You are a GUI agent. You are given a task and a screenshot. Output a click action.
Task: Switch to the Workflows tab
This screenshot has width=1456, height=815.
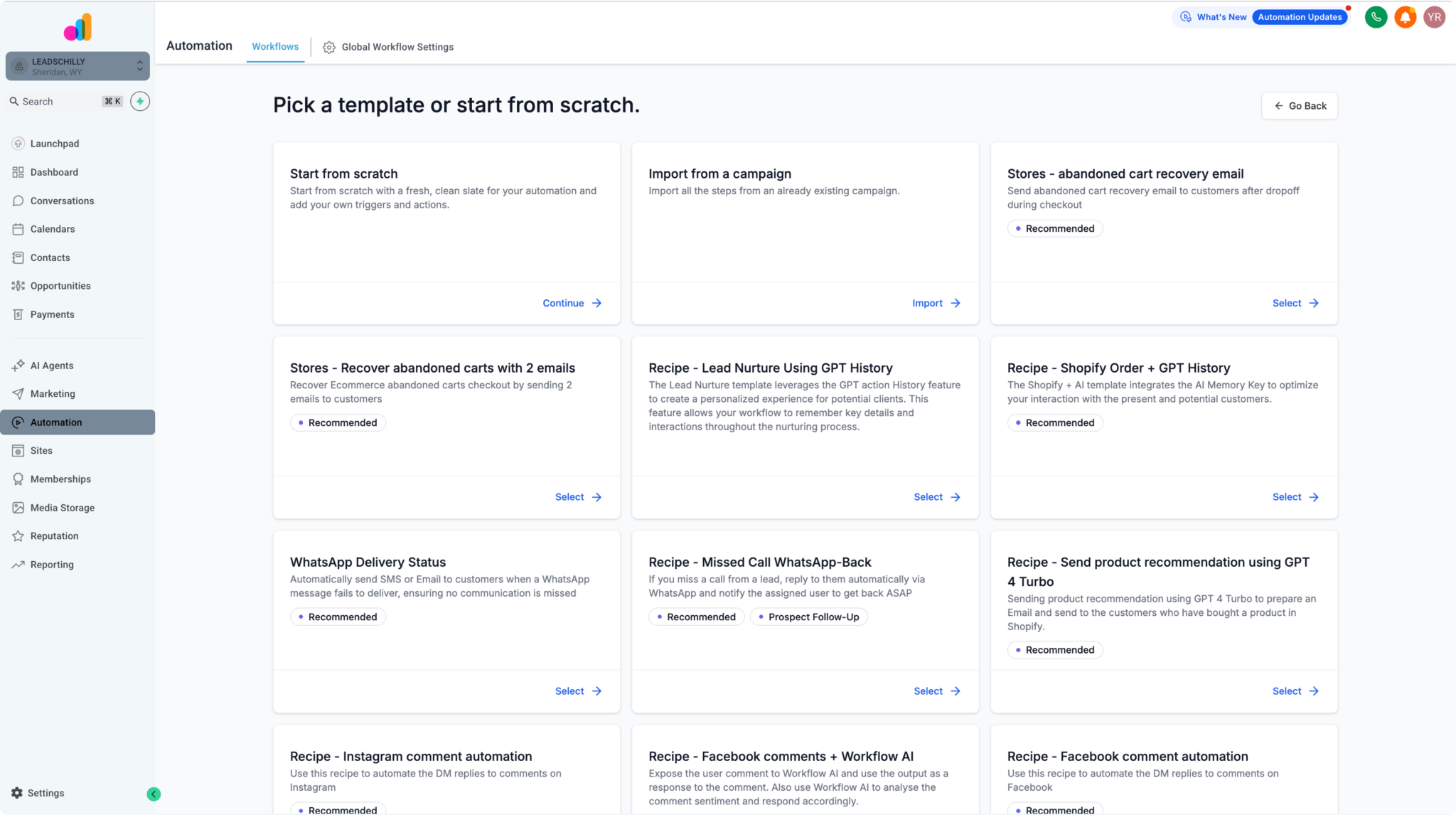275,47
